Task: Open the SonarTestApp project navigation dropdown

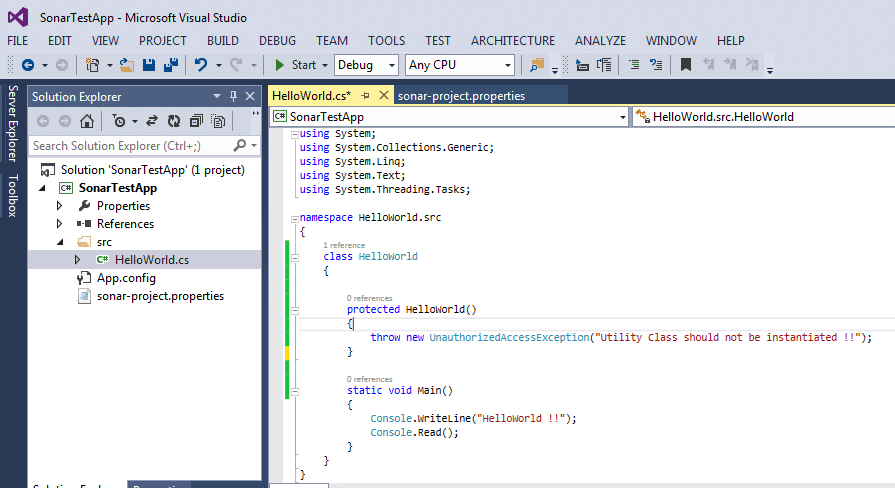Action: 449,116
